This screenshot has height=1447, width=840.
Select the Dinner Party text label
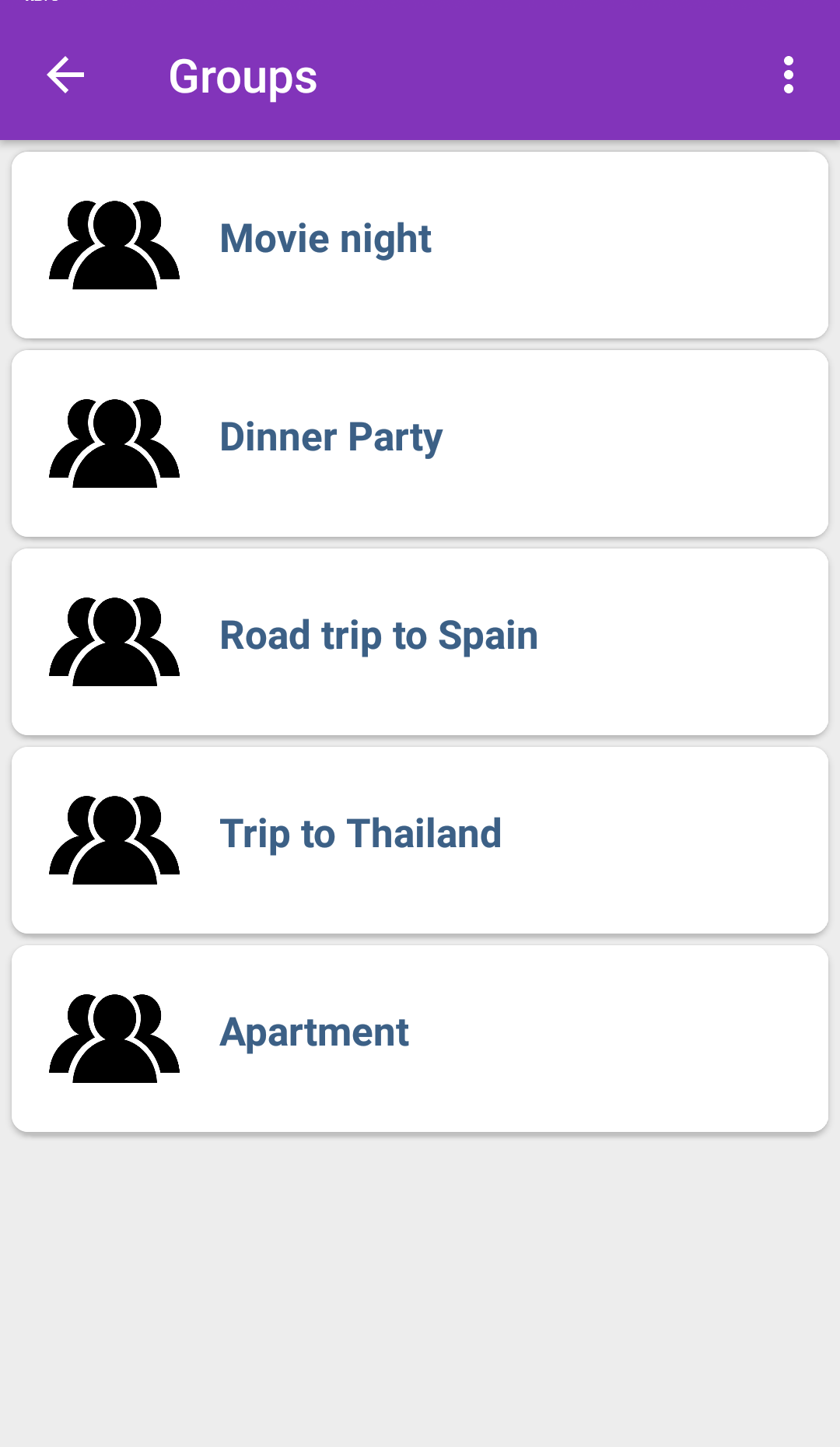[x=331, y=437]
